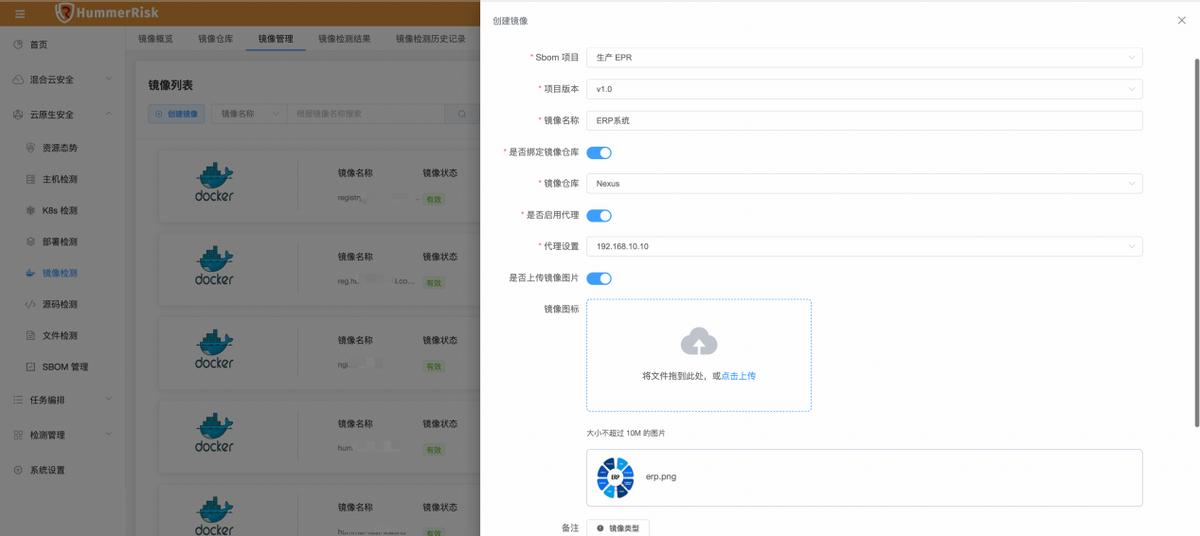Click the docker logo of the reg.h image card
Viewport: 1200px width, 536px height.
coord(214,267)
